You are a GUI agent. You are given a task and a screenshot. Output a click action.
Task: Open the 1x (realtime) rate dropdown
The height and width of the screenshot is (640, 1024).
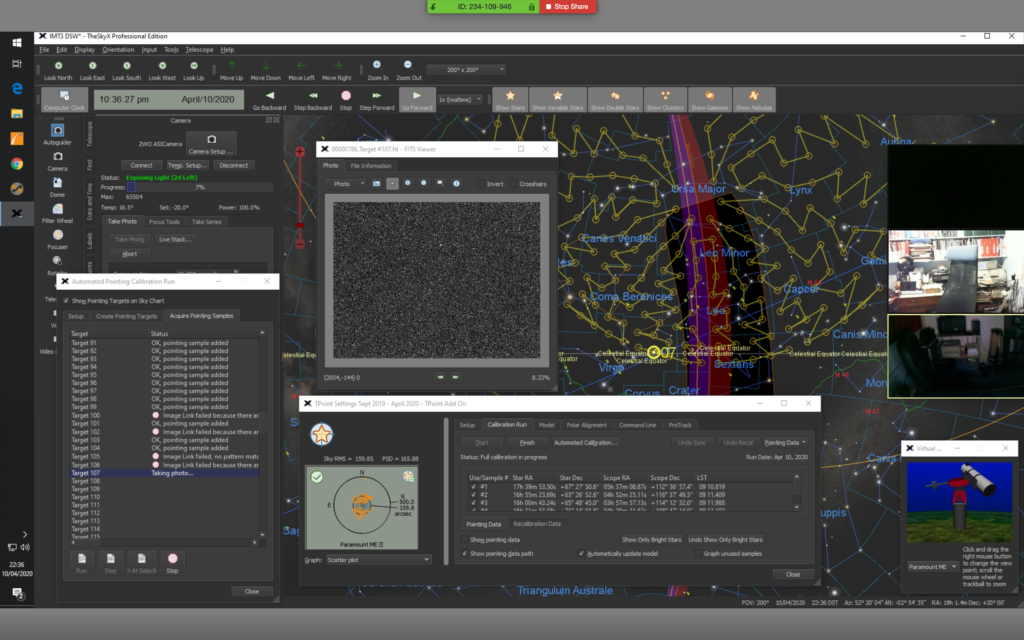pyautogui.click(x=460, y=99)
